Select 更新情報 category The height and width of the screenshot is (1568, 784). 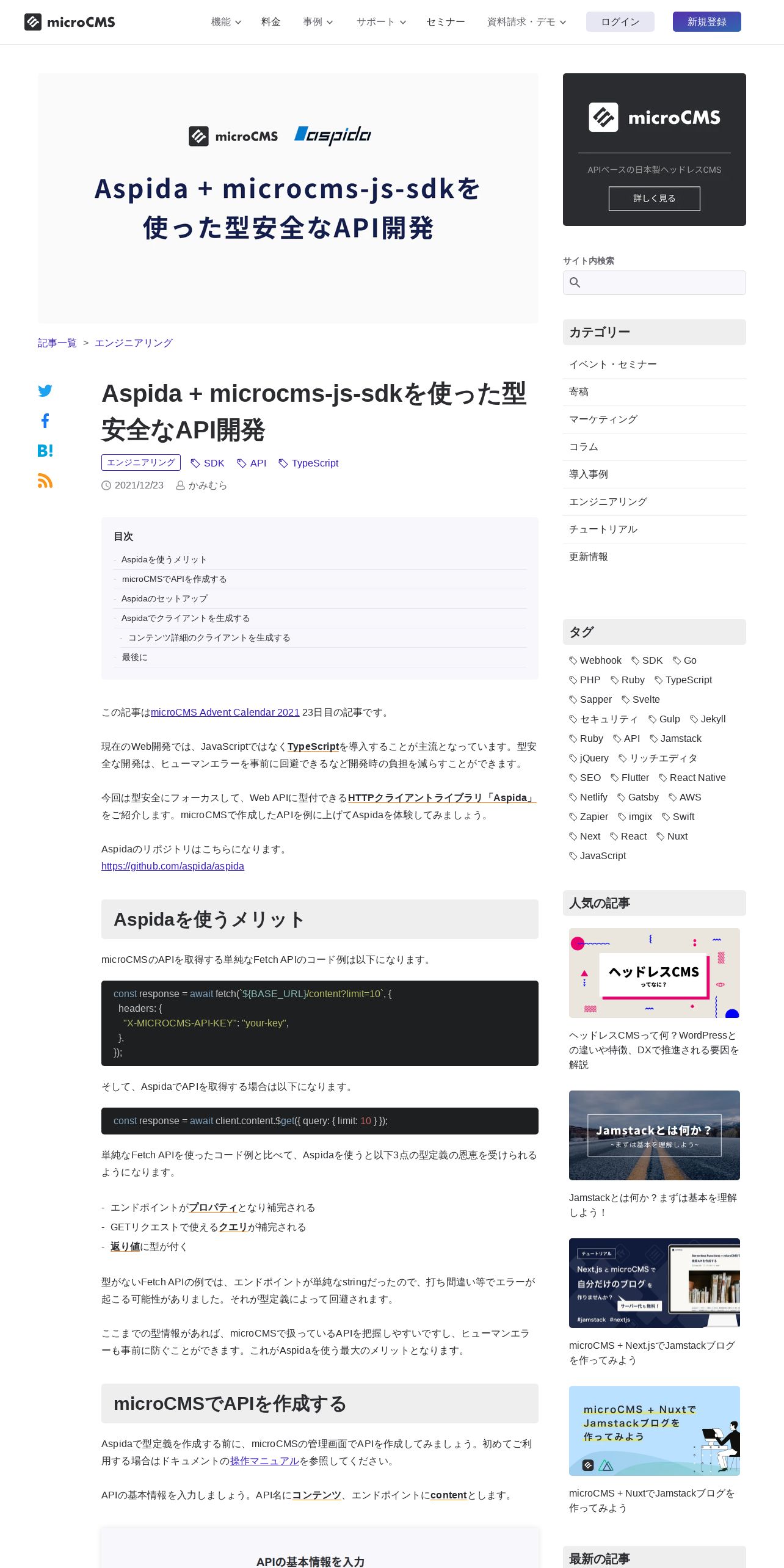tap(655, 557)
